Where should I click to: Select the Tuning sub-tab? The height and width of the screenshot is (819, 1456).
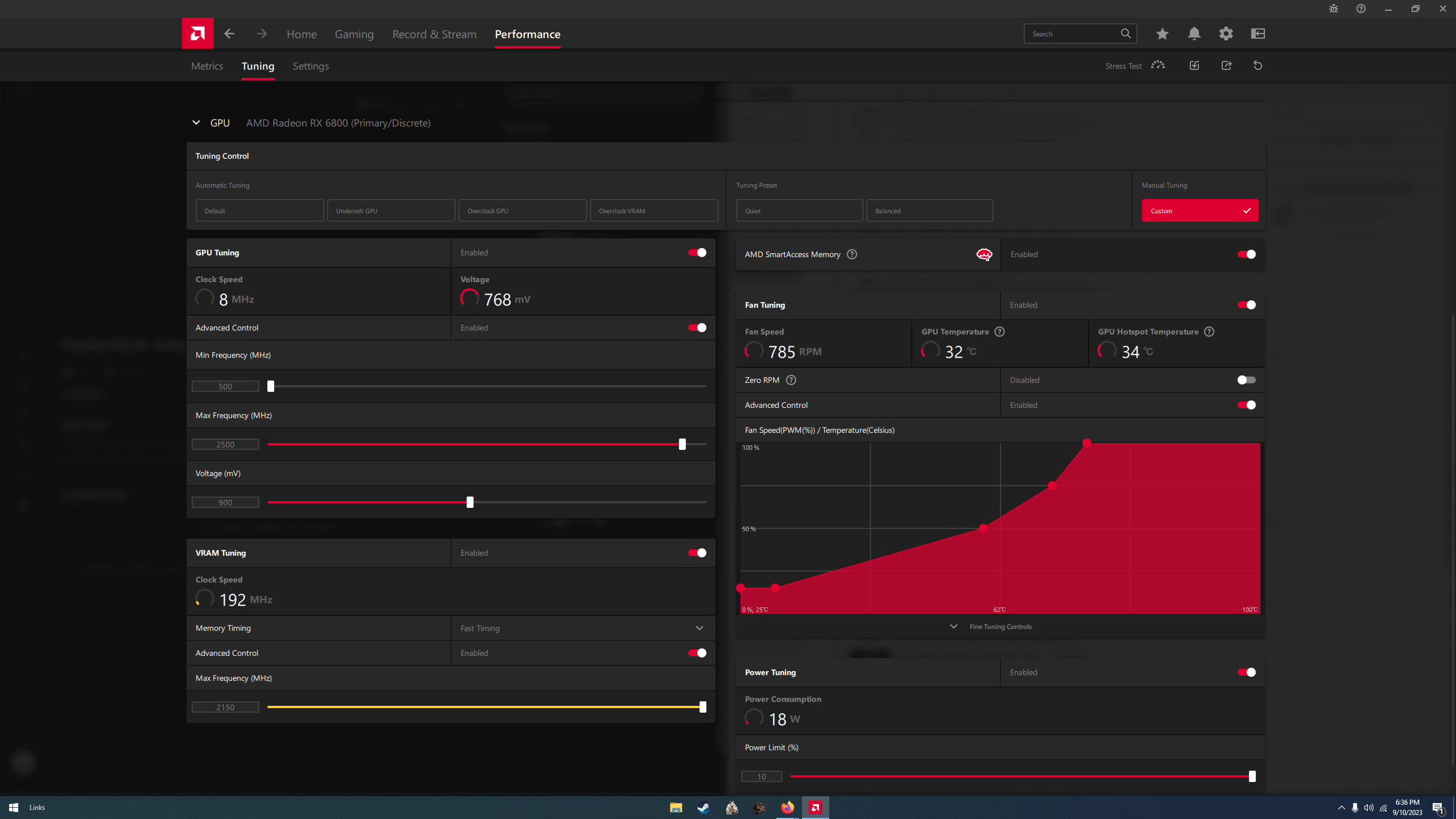[x=258, y=66]
